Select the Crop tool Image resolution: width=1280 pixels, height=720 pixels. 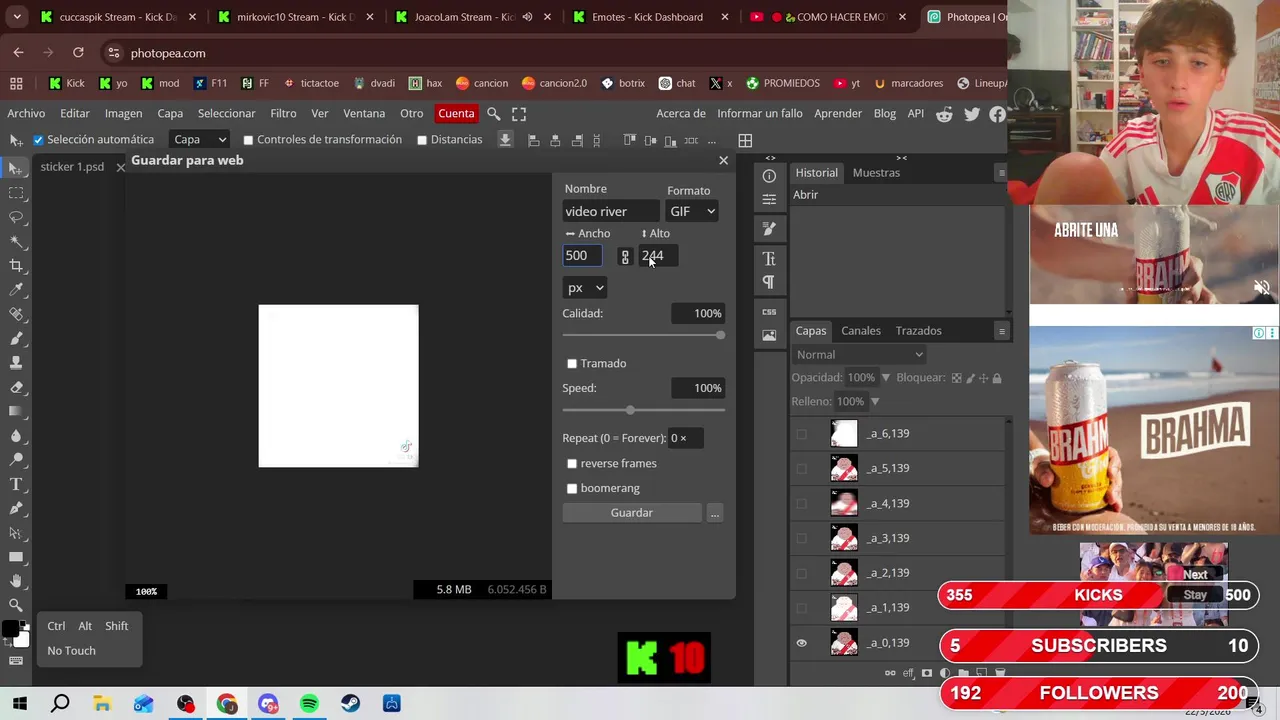[x=16, y=265]
